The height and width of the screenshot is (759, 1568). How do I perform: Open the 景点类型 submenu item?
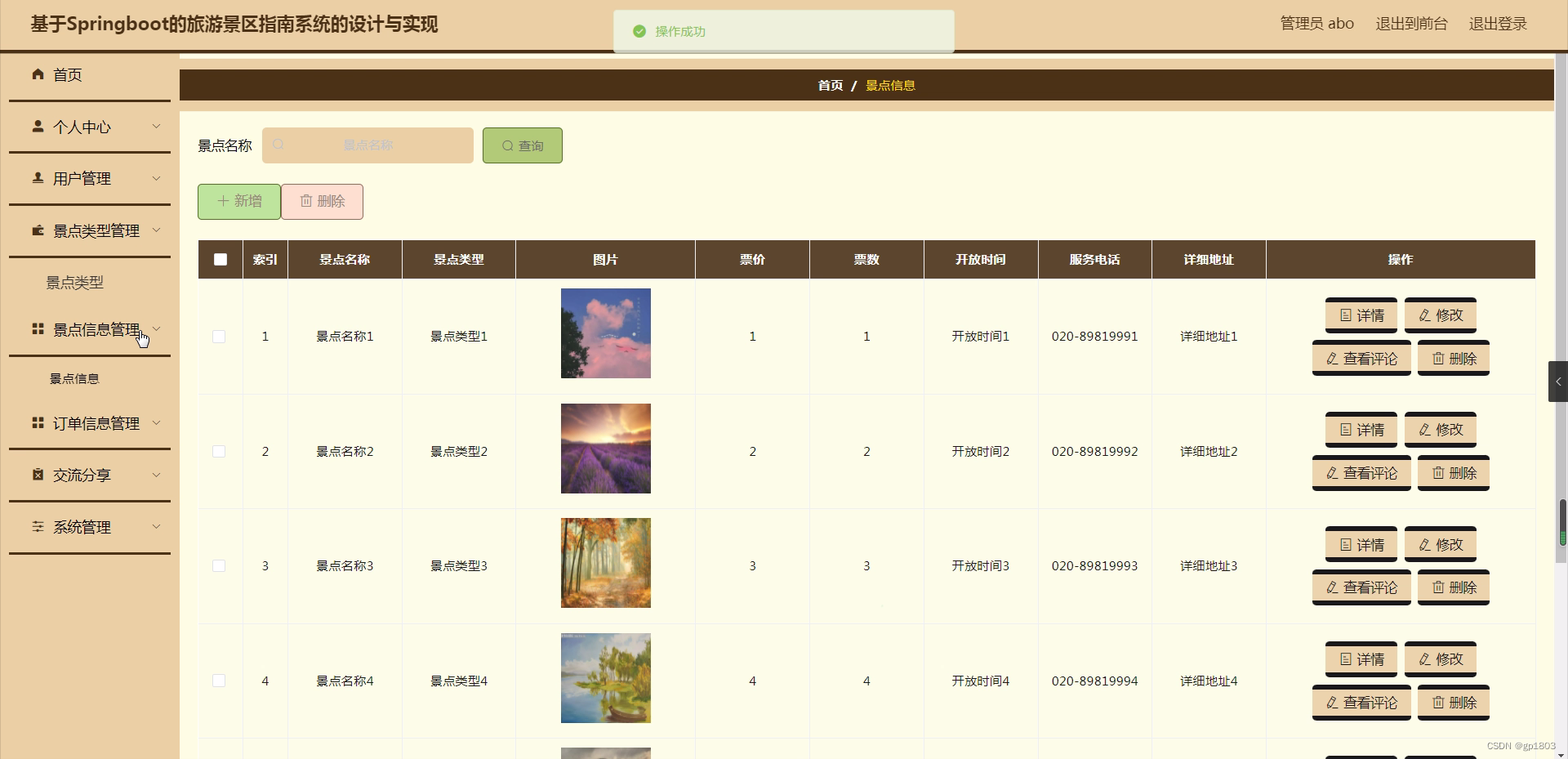[75, 282]
